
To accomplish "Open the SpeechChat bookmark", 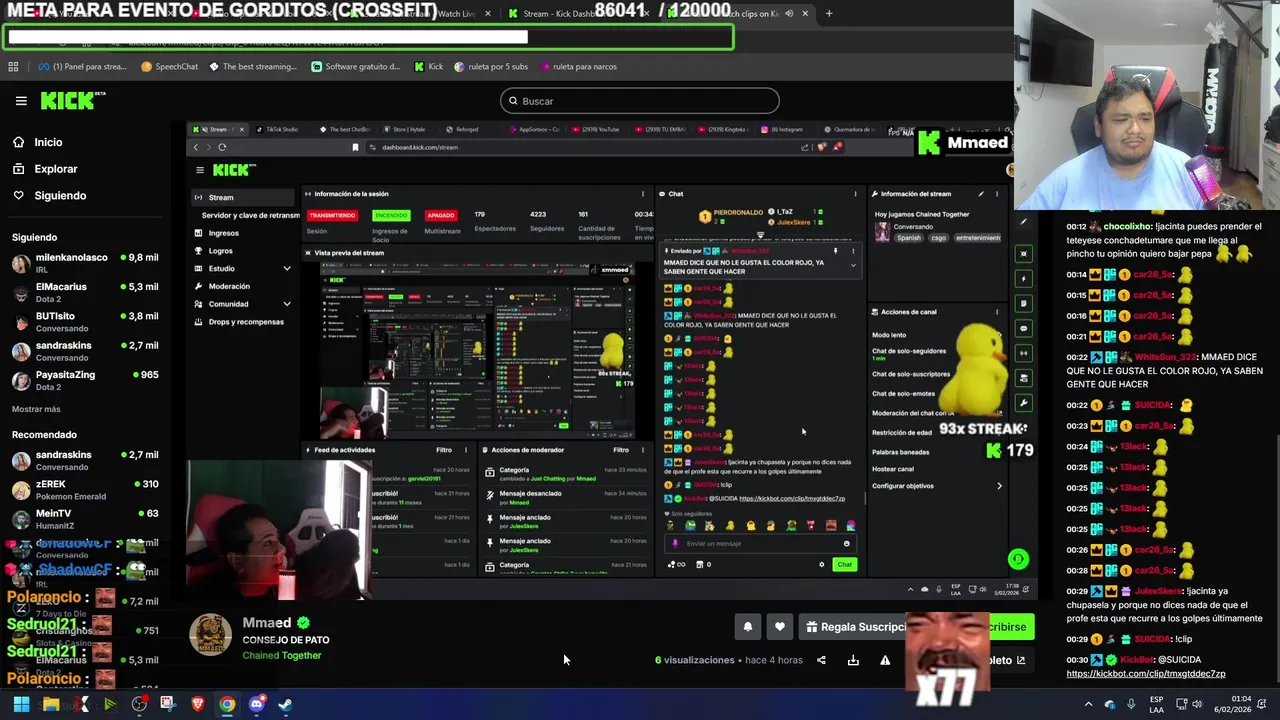I will [170, 67].
